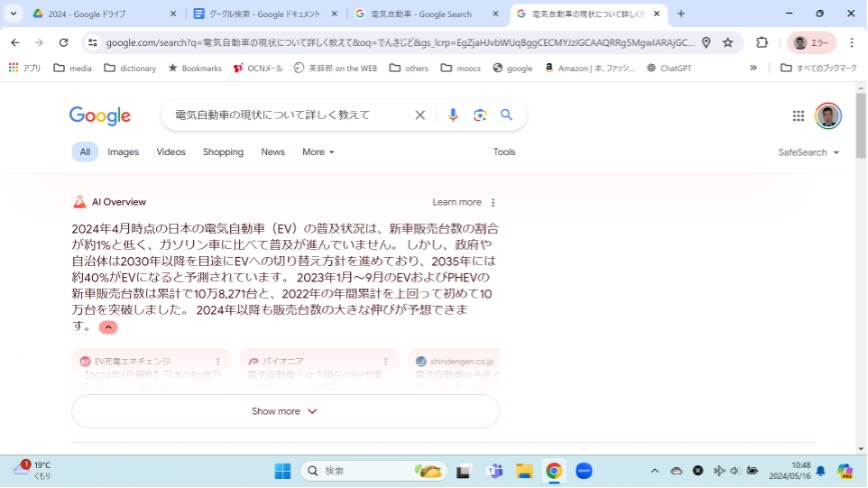Open the Chrome profile error chip
The image size is (868, 488).
[811, 43]
